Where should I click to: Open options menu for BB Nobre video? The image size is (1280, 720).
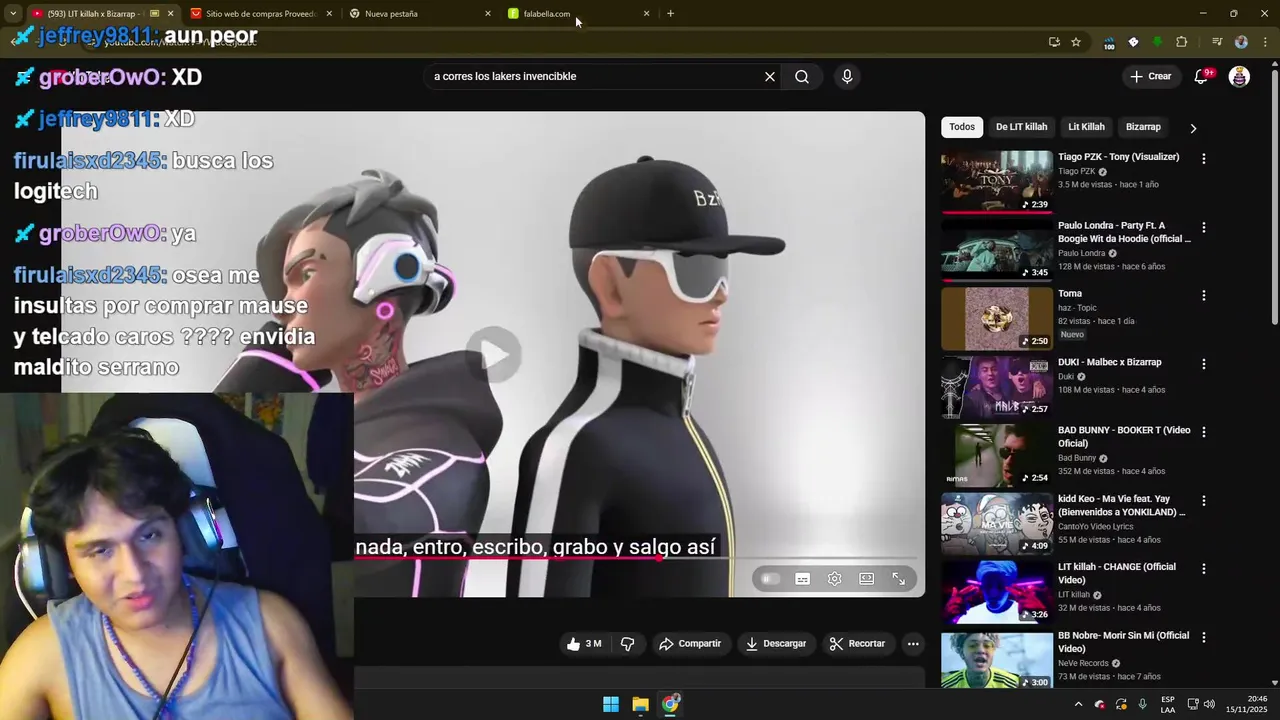coord(1203,637)
